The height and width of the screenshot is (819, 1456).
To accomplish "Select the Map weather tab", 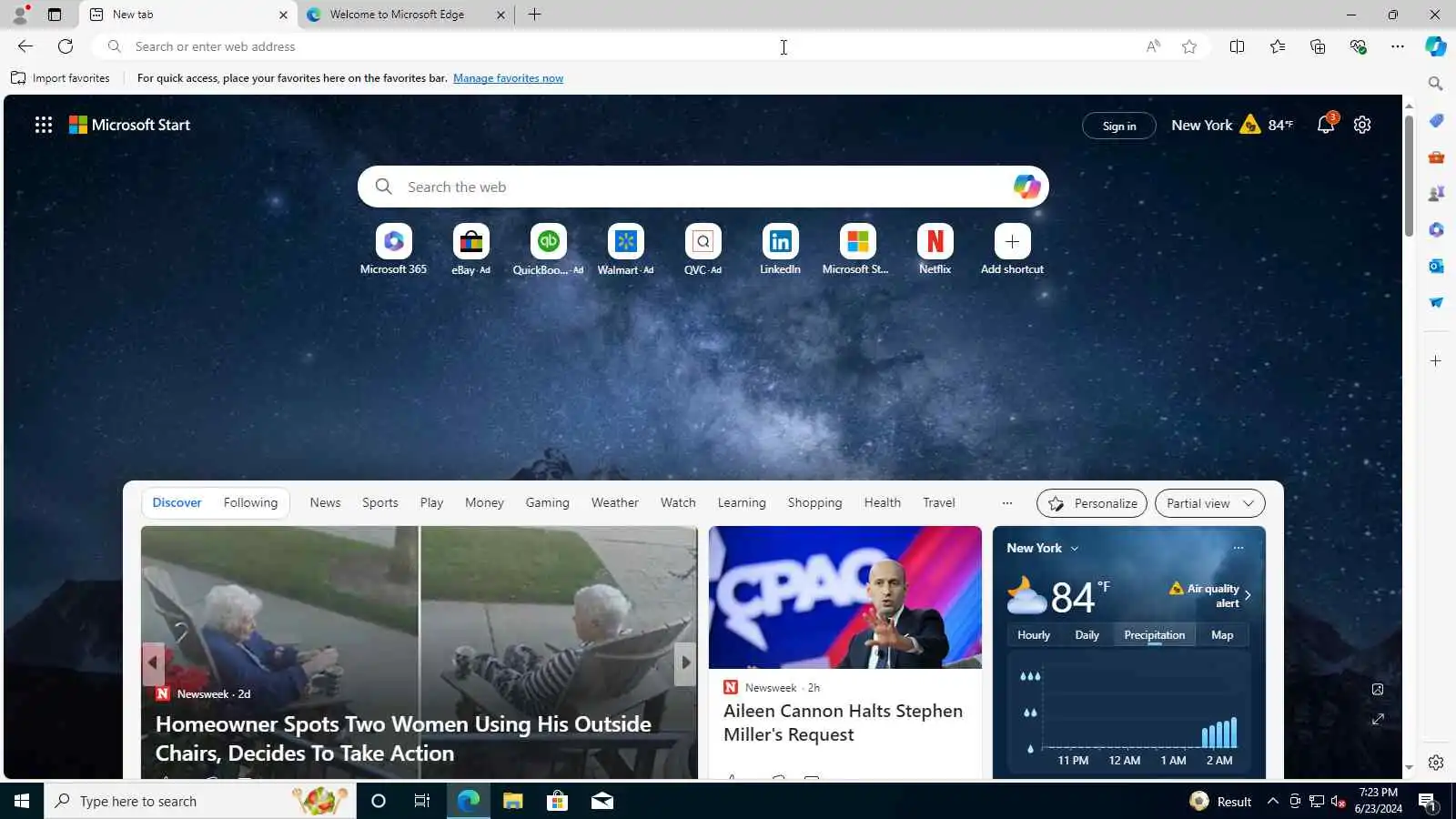I will [x=1222, y=635].
